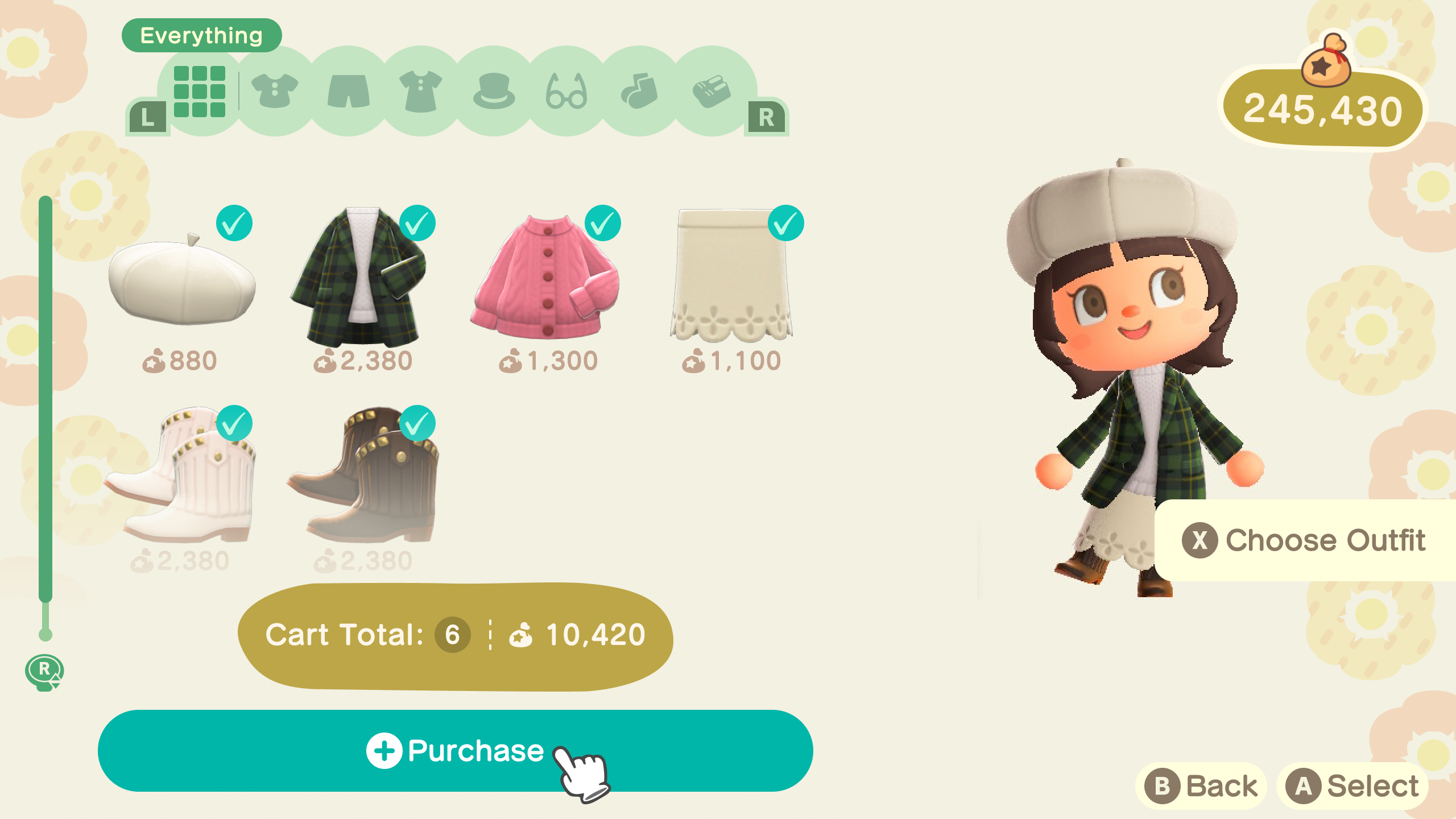Select the tops shirt category icon
Screen dimensions: 1456x819
point(275,91)
